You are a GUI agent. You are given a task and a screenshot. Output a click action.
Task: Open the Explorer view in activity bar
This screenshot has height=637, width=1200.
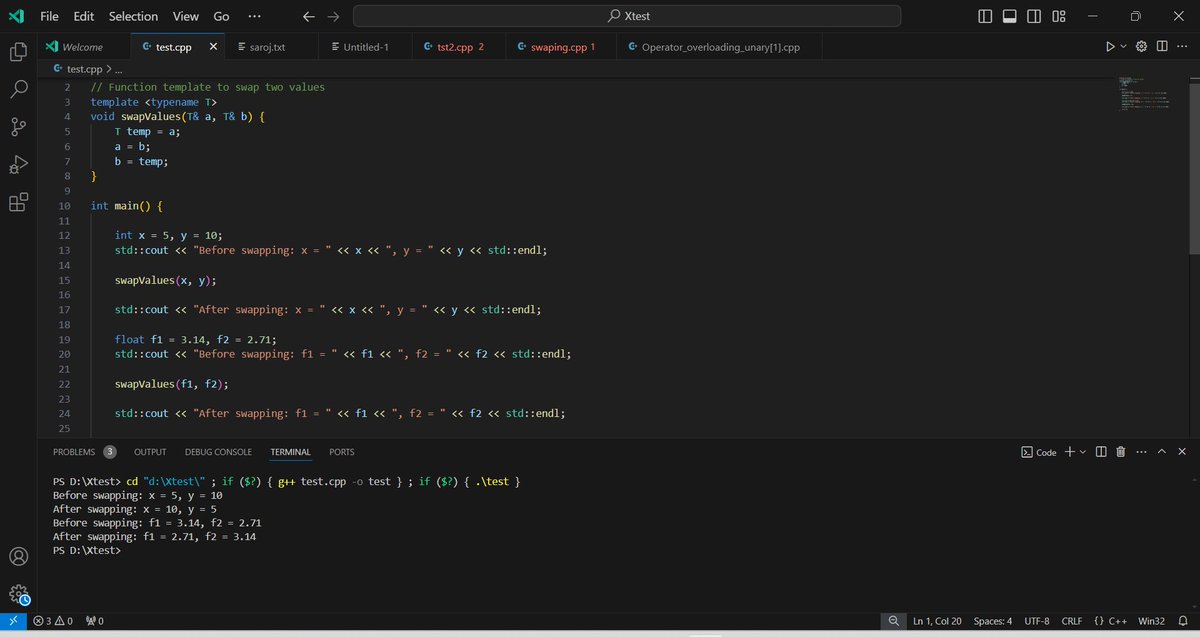tap(18, 52)
